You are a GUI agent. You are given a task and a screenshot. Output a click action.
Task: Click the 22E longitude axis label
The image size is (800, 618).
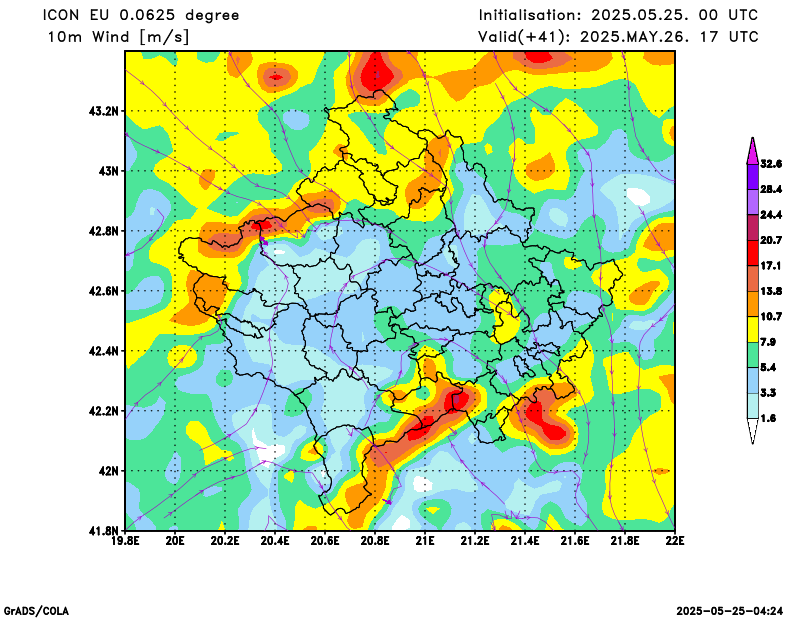tap(675, 540)
